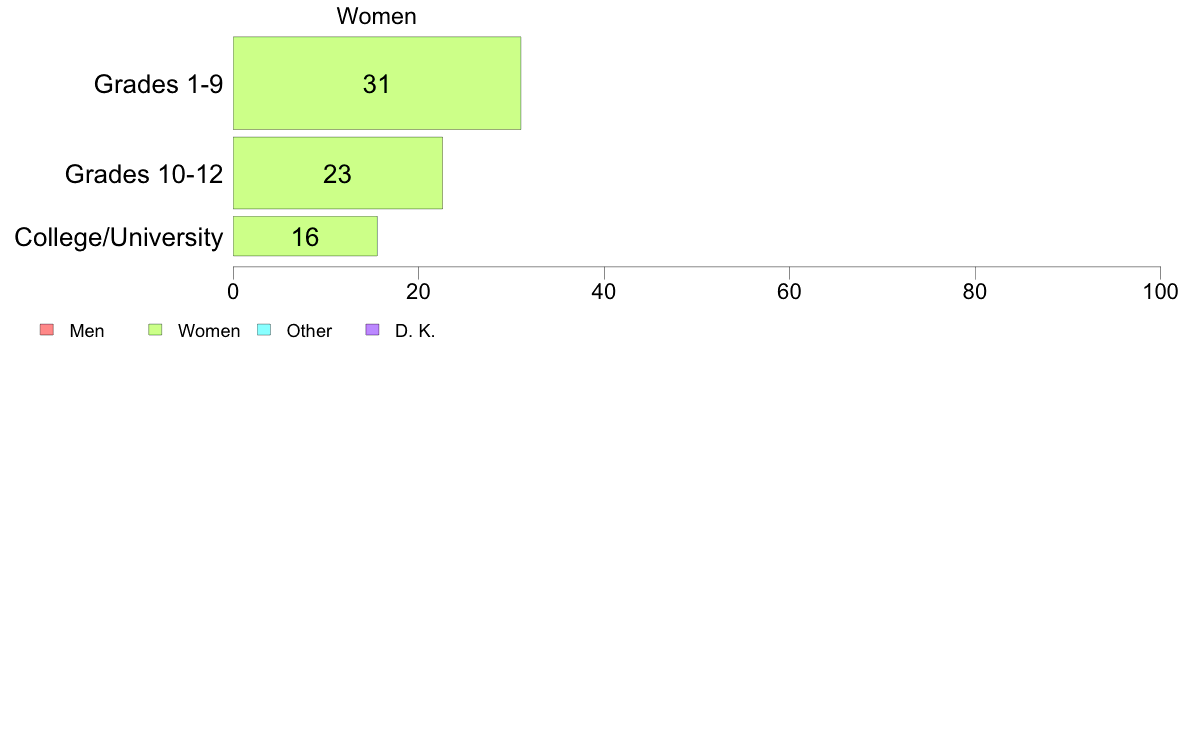Viewport: 1188px width, 736px height.
Task: Click the Women legend label text
Action: point(209,331)
